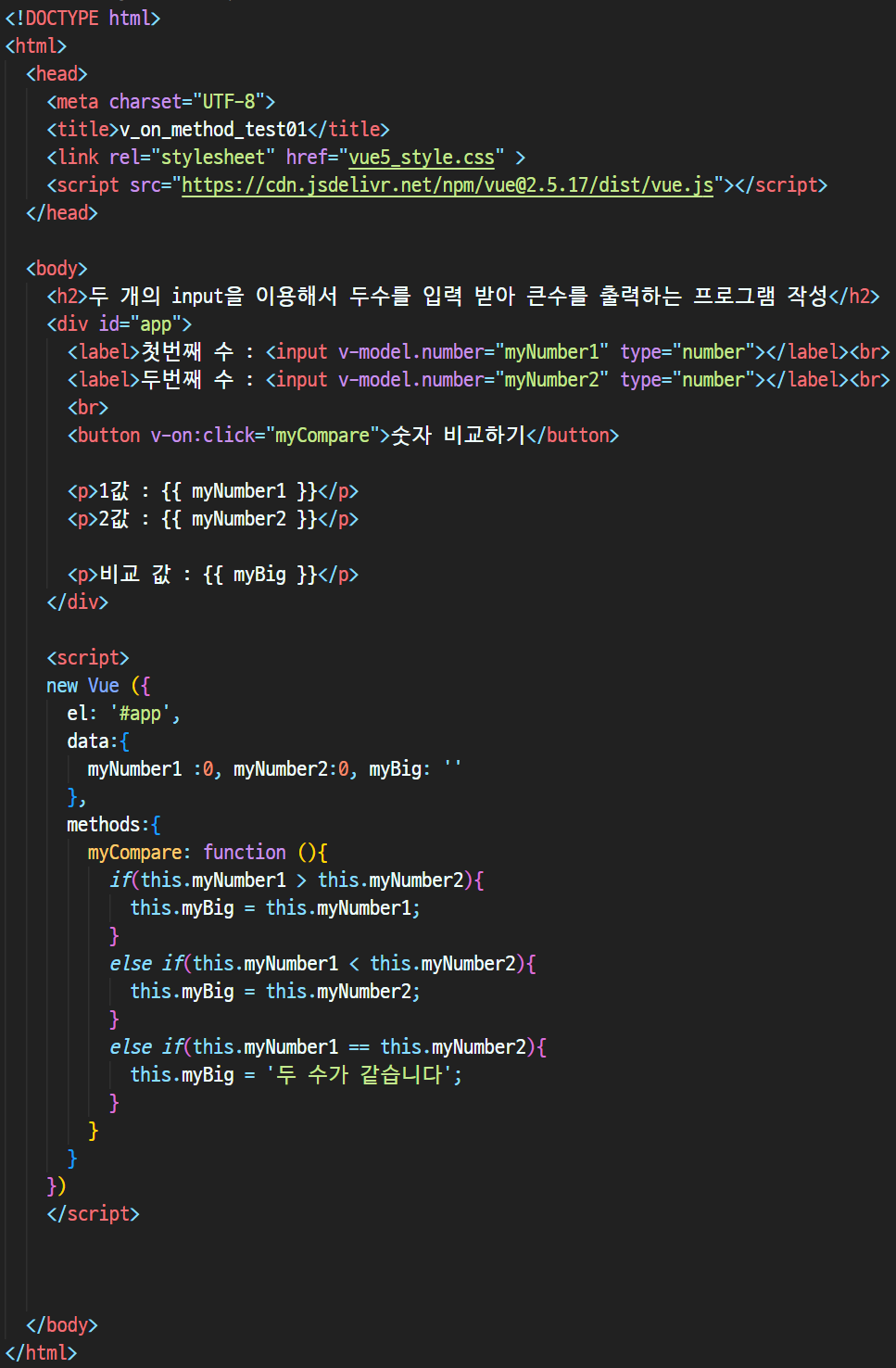The height and width of the screenshot is (1368, 896).
Task: Click the this.myBig = this.myNumber2 line
Action: 275,992
